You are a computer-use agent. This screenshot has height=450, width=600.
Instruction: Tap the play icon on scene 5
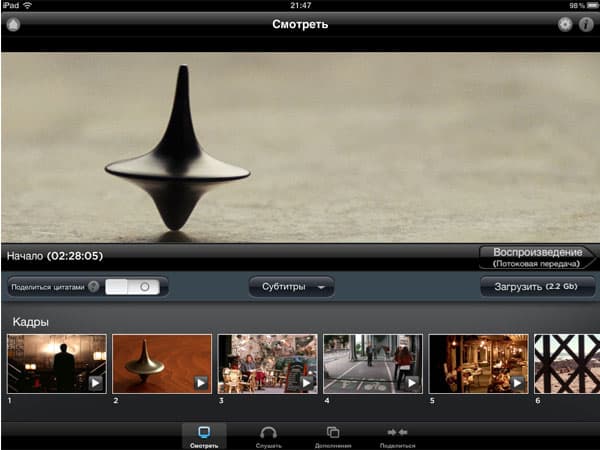517,383
